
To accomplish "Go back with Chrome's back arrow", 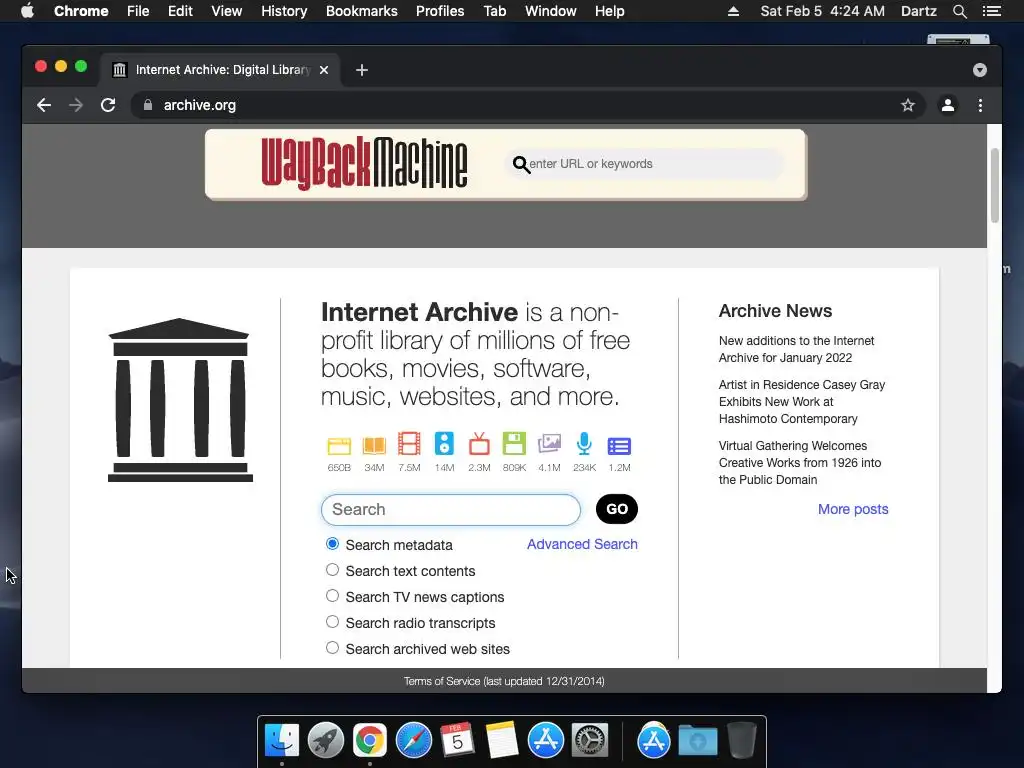I will 44,105.
